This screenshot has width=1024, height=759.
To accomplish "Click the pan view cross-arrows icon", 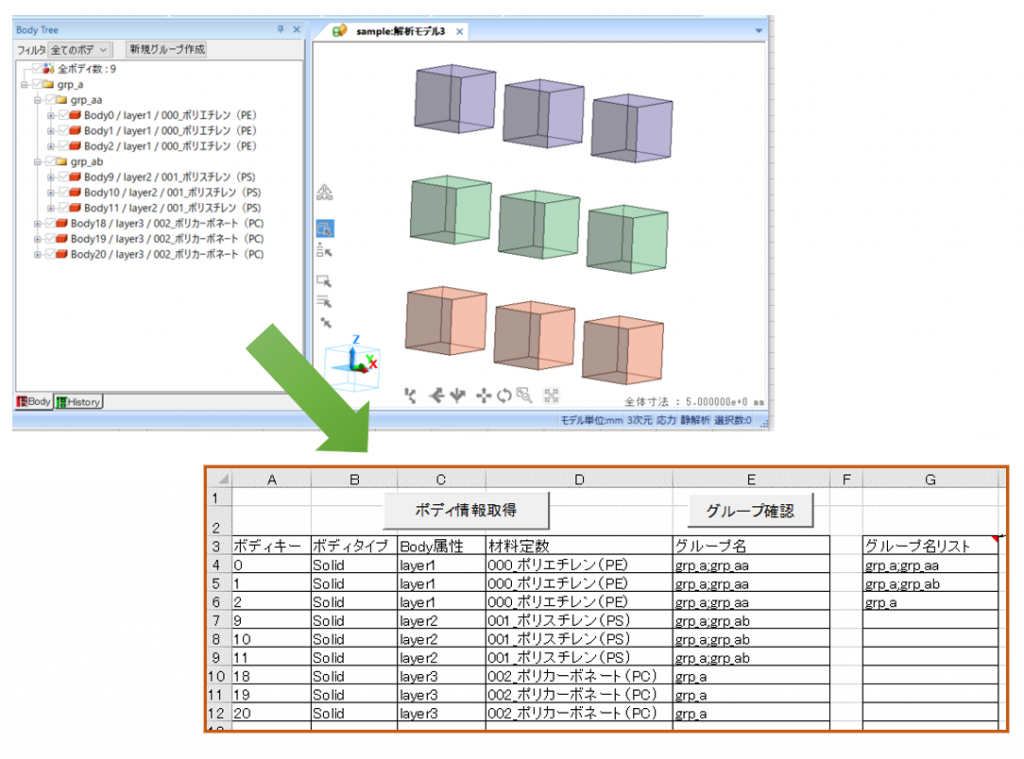I will click(x=483, y=396).
